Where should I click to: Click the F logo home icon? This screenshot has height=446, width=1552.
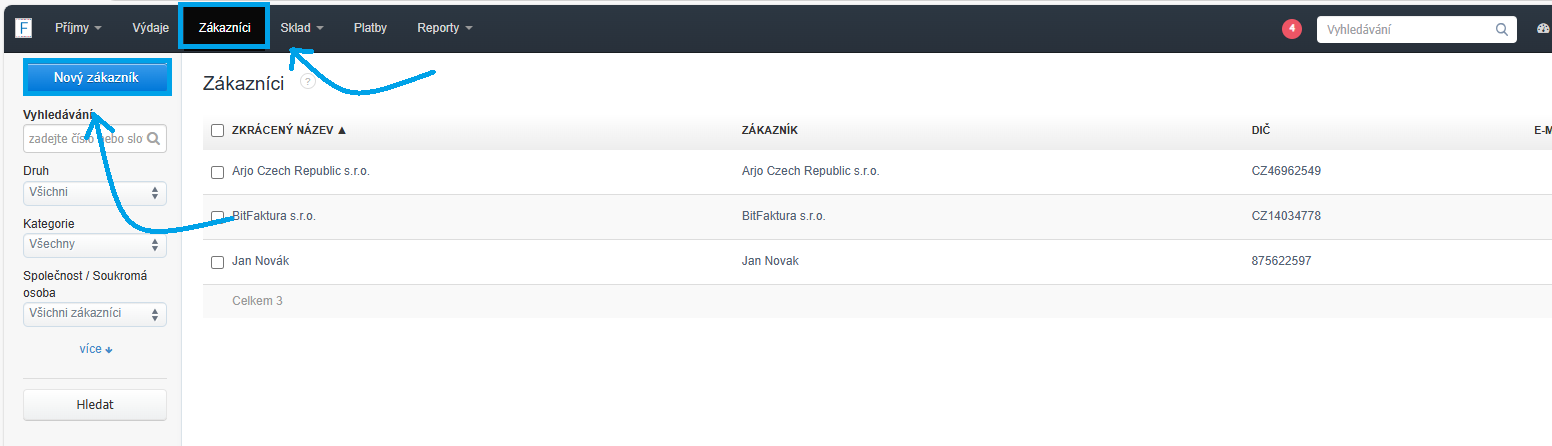[x=24, y=28]
